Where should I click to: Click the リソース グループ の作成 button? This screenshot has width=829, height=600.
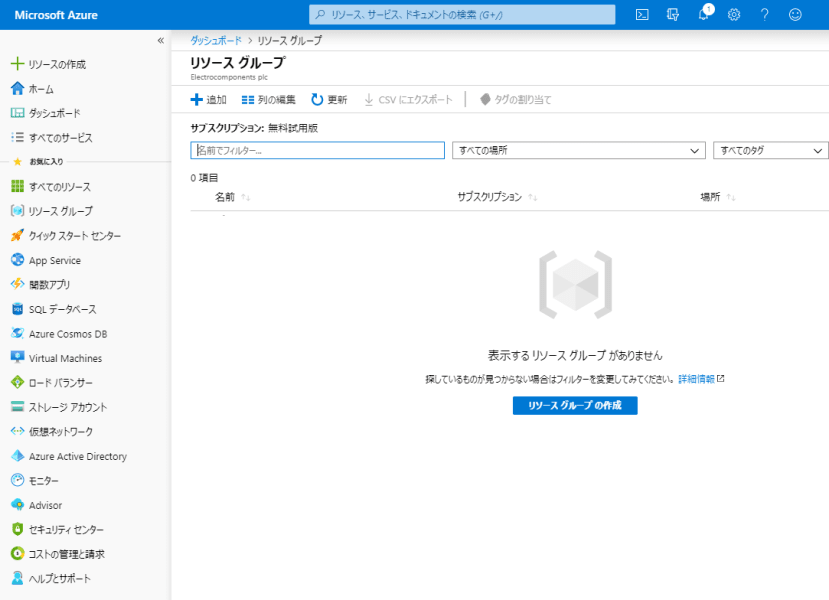click(x=575, y=405)
